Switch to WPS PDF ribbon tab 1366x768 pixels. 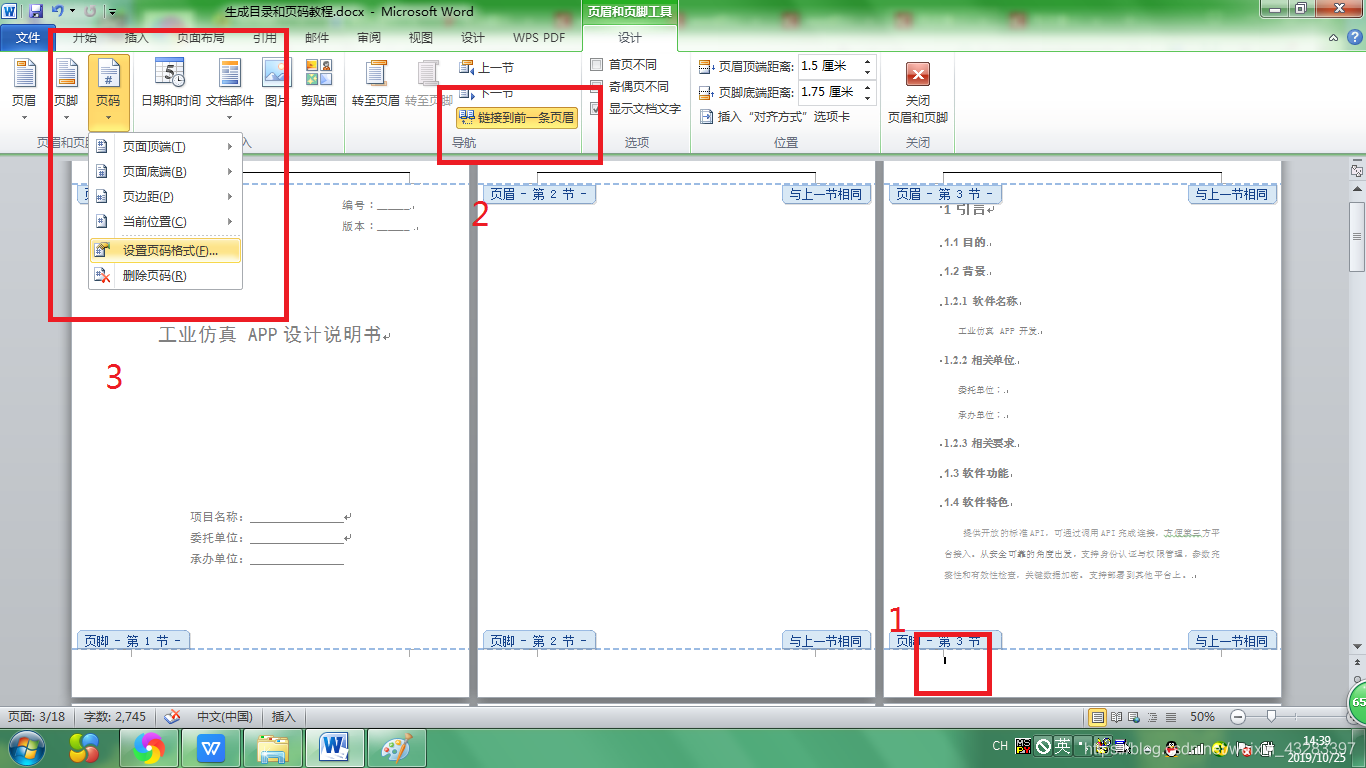click(539, 38)
